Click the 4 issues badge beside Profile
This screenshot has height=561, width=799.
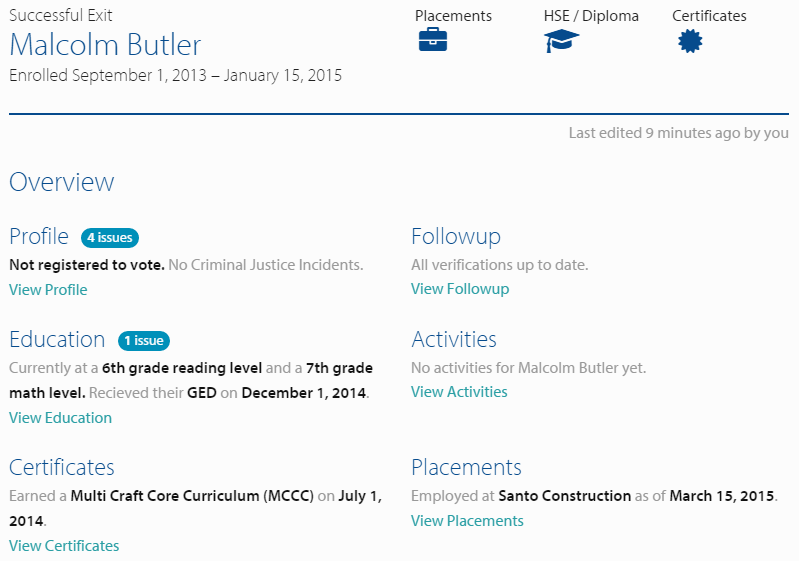coord(110,238)
